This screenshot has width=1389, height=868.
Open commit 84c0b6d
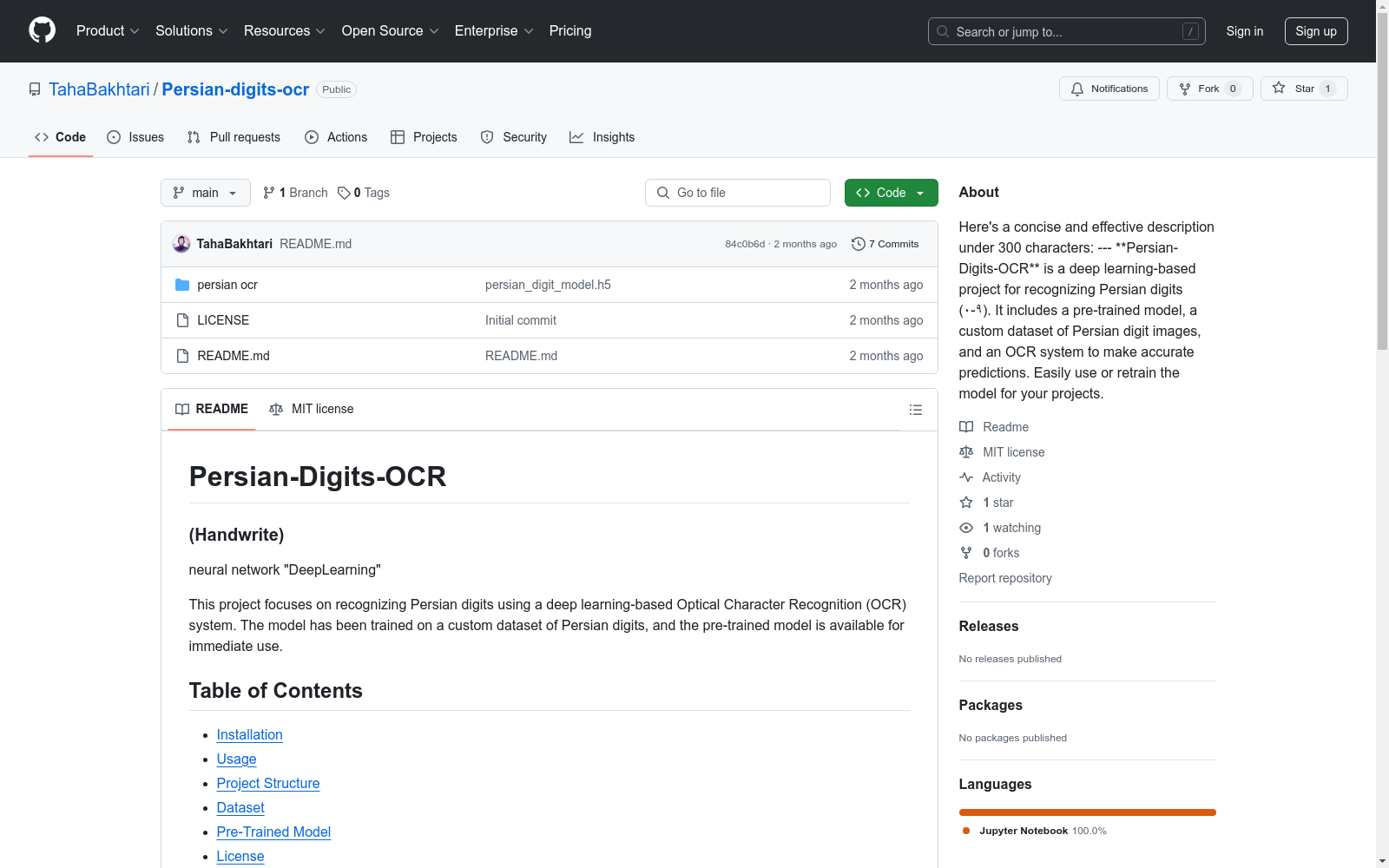[x=745, y=244]
